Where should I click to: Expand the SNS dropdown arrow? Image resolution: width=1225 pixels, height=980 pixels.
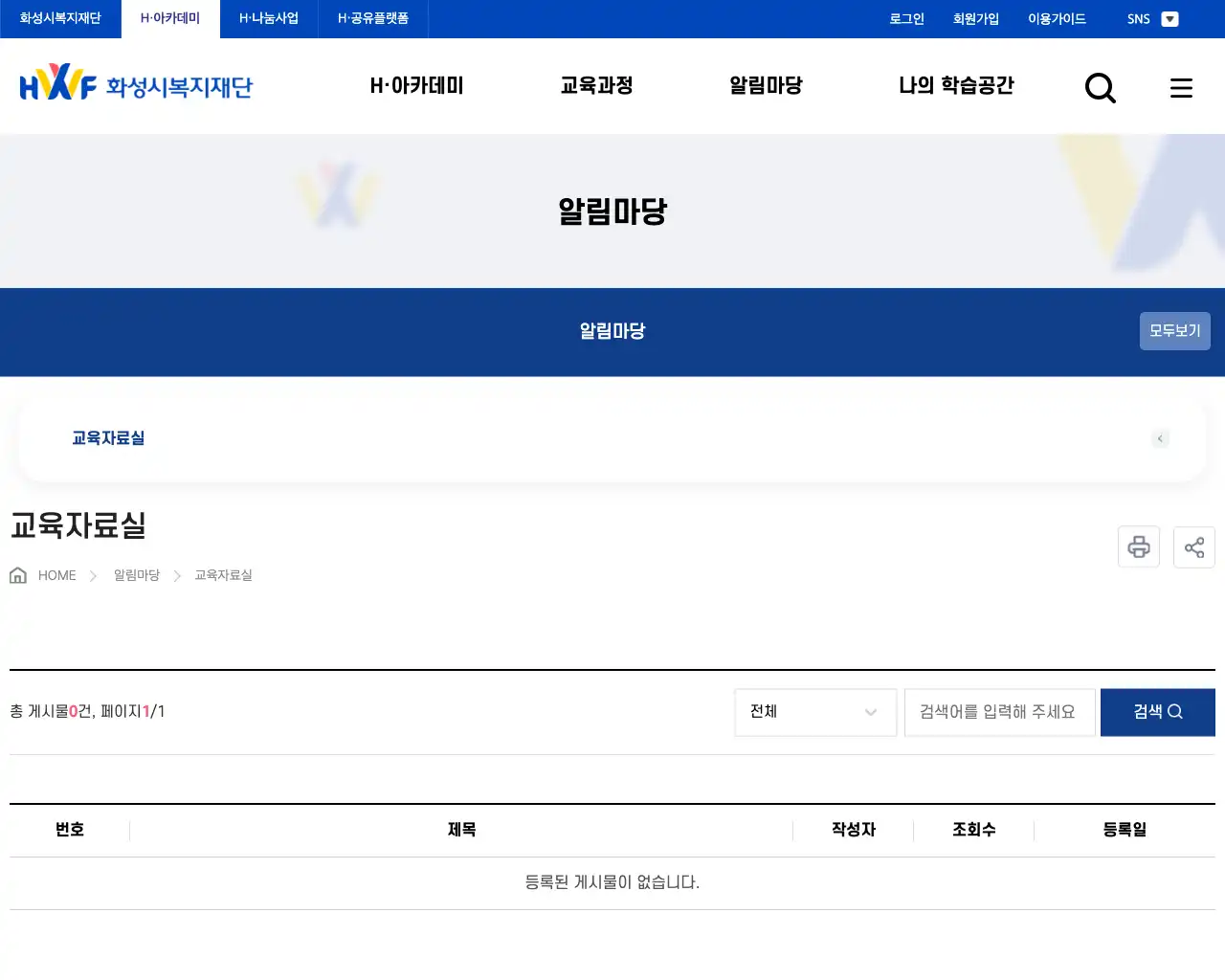coord(1169,18)
